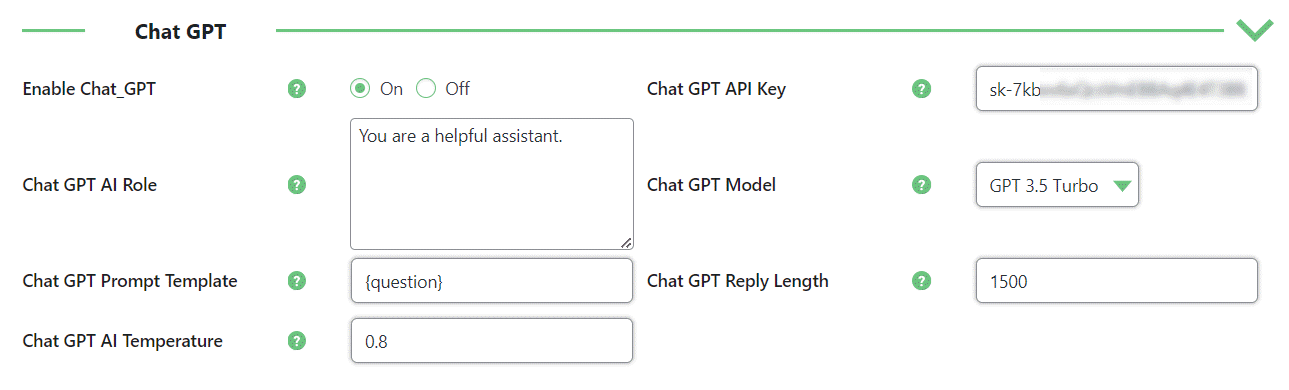Click the AI Temperature field showing 0.8

coord(491,341)
